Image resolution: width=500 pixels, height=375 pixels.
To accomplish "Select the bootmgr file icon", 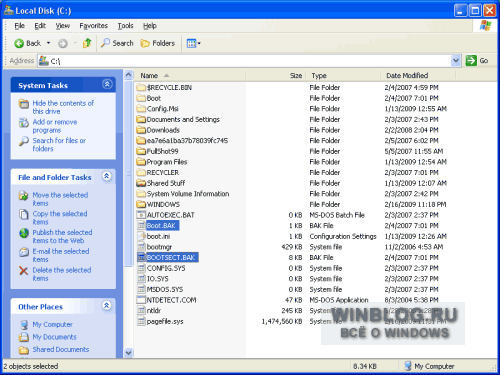I will coord(141,247).
